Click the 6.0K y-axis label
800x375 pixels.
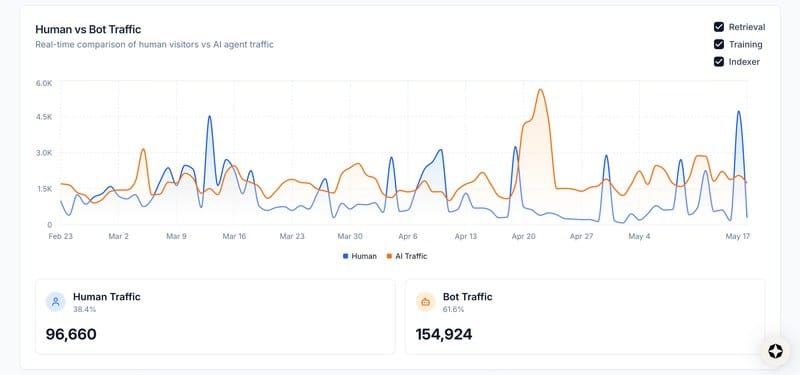click(x=44, y=83)
